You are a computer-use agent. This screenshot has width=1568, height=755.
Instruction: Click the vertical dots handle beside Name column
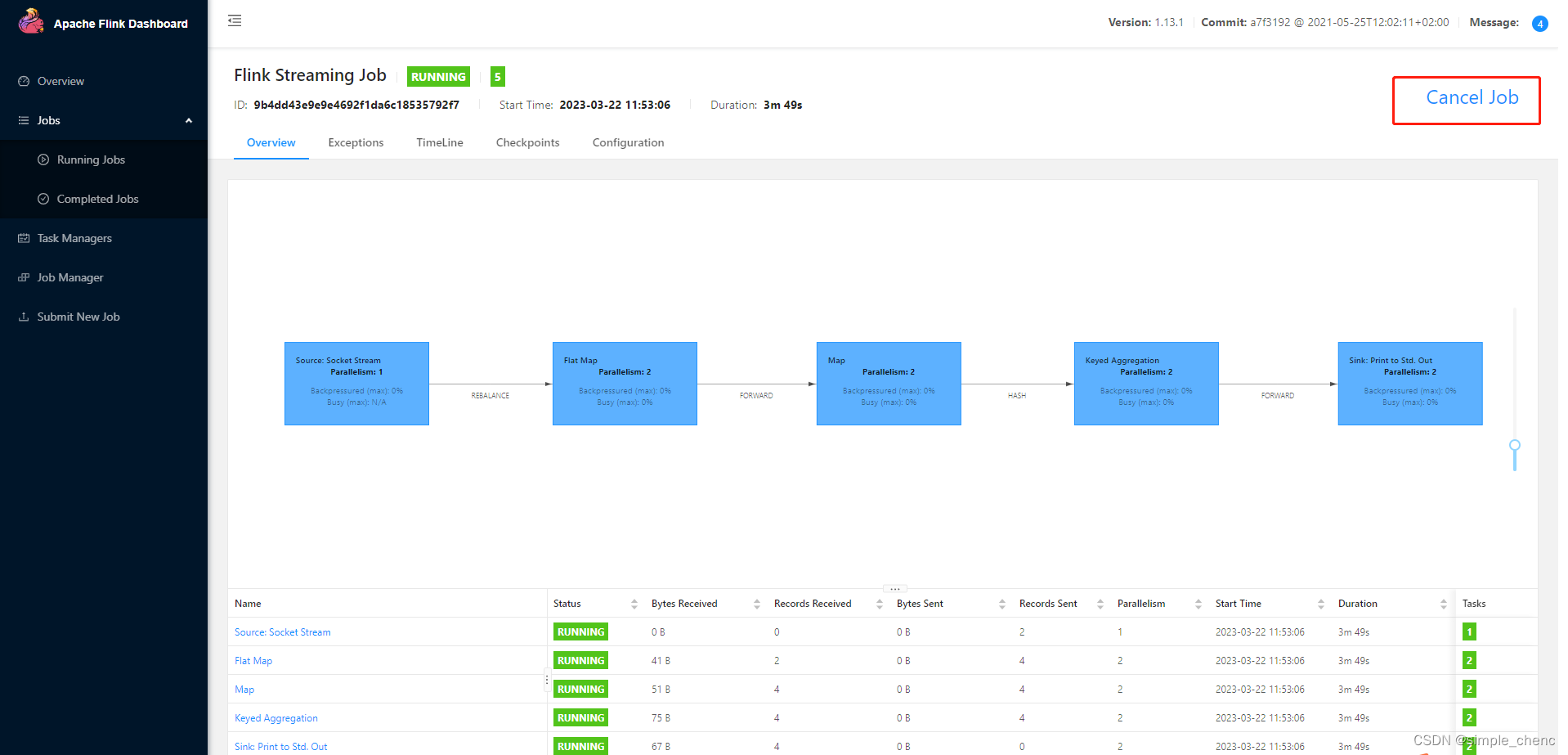click(x=547, y=680)
